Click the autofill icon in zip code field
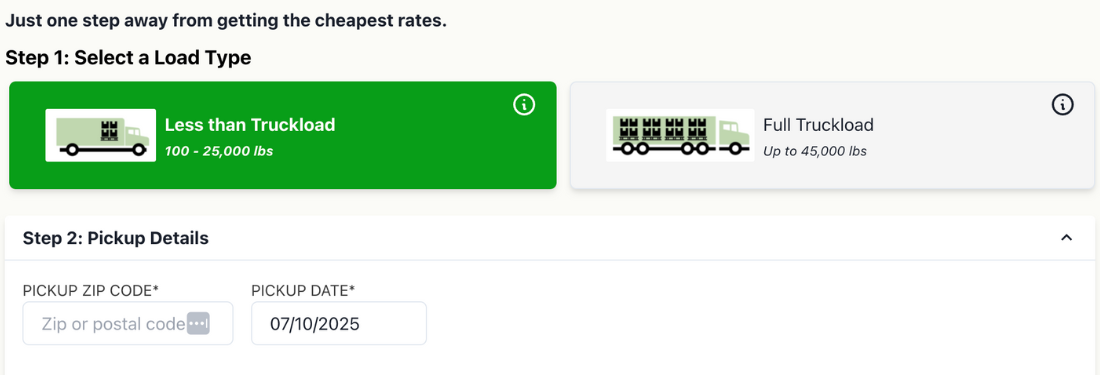Screen dimensions: 1100x375 [199, 324]
